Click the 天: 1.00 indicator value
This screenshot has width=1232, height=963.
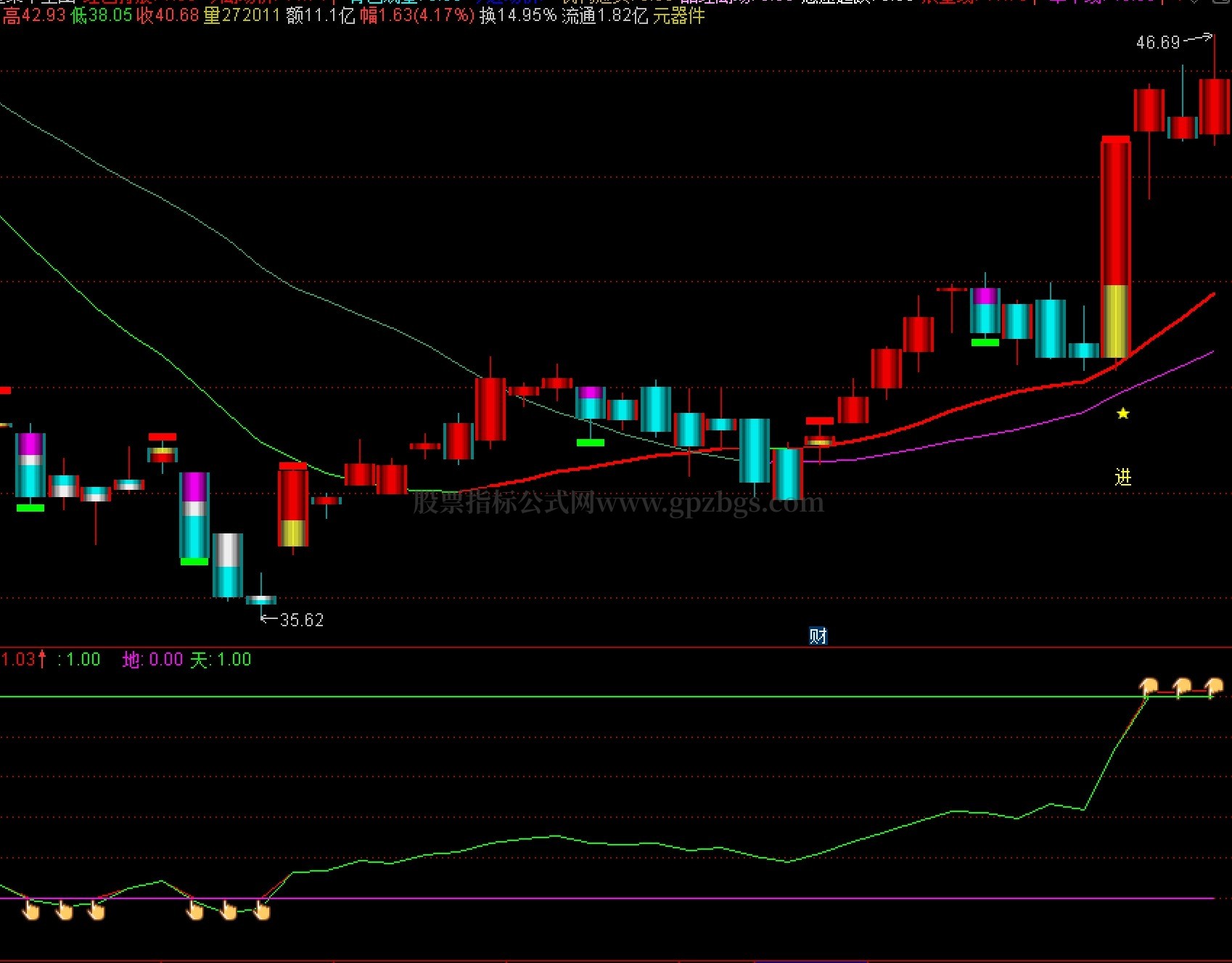pyautogui.click(x=221, y=660)
